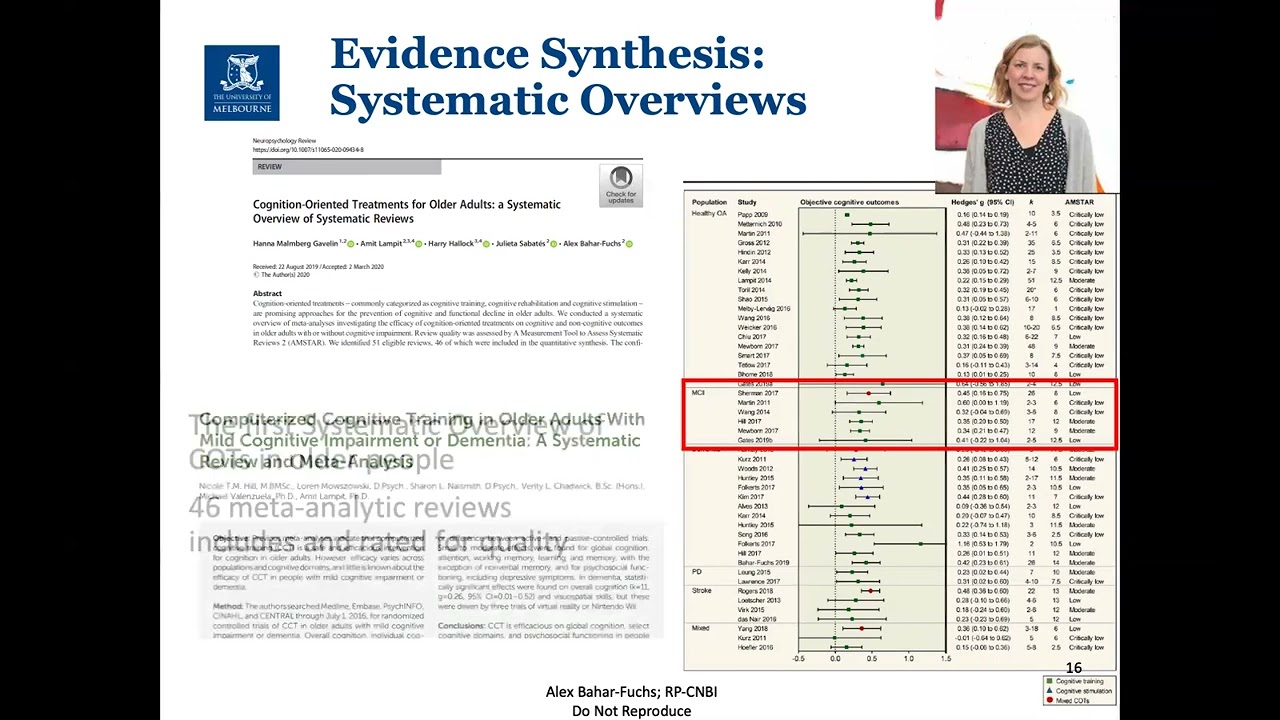Open the doi.org article link
1280x720 pixels.
point(308,150)
